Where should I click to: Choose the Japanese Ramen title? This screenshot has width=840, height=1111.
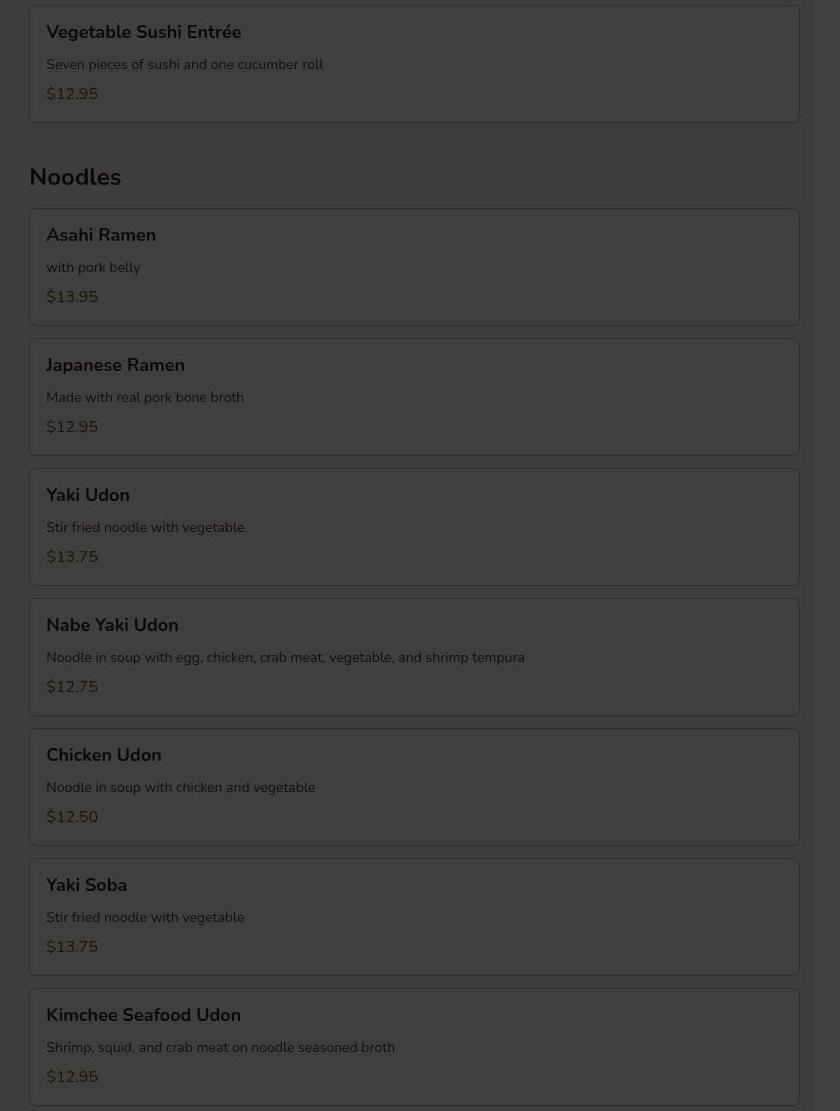click(x=115, y=365)
